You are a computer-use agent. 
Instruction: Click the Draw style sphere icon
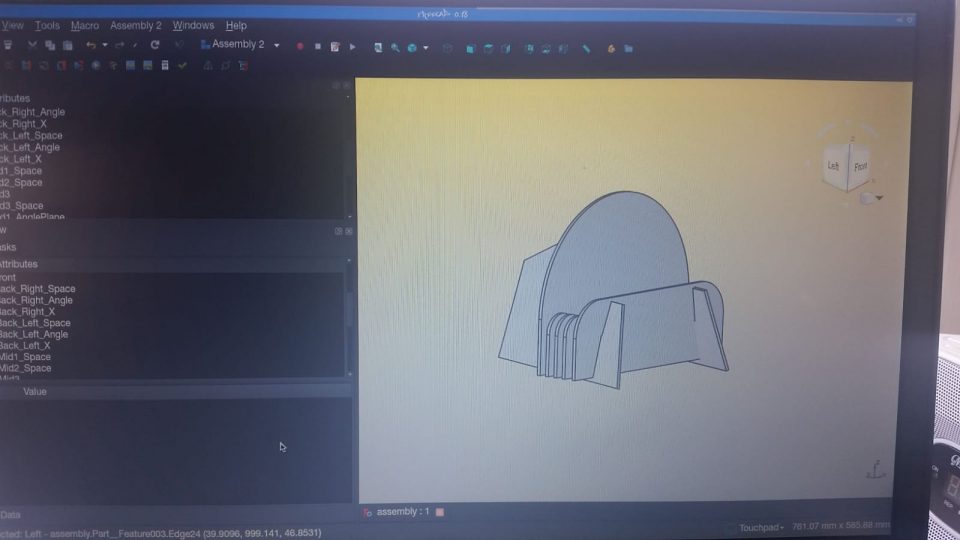click(x=413, y=48)
